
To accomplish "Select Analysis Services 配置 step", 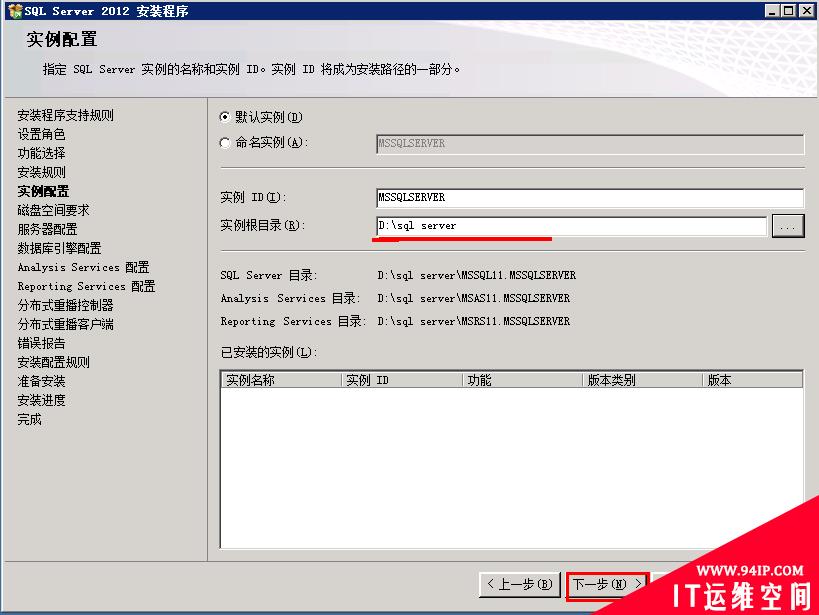I will [83, 268].
